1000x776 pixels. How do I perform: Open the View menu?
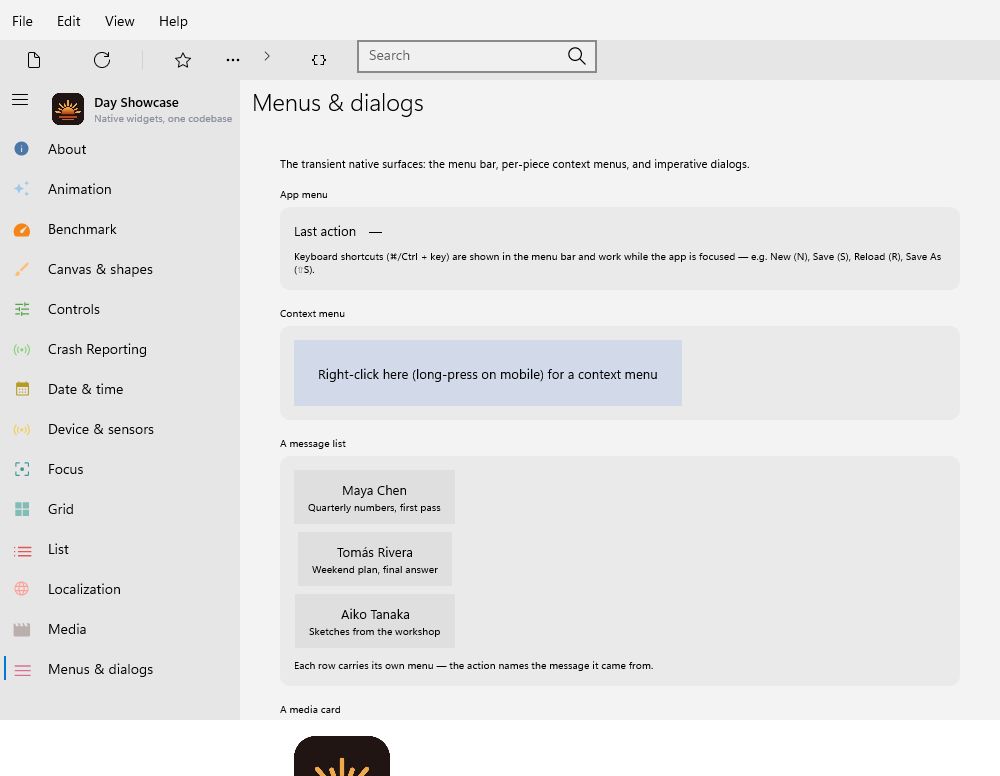point(119,21)
